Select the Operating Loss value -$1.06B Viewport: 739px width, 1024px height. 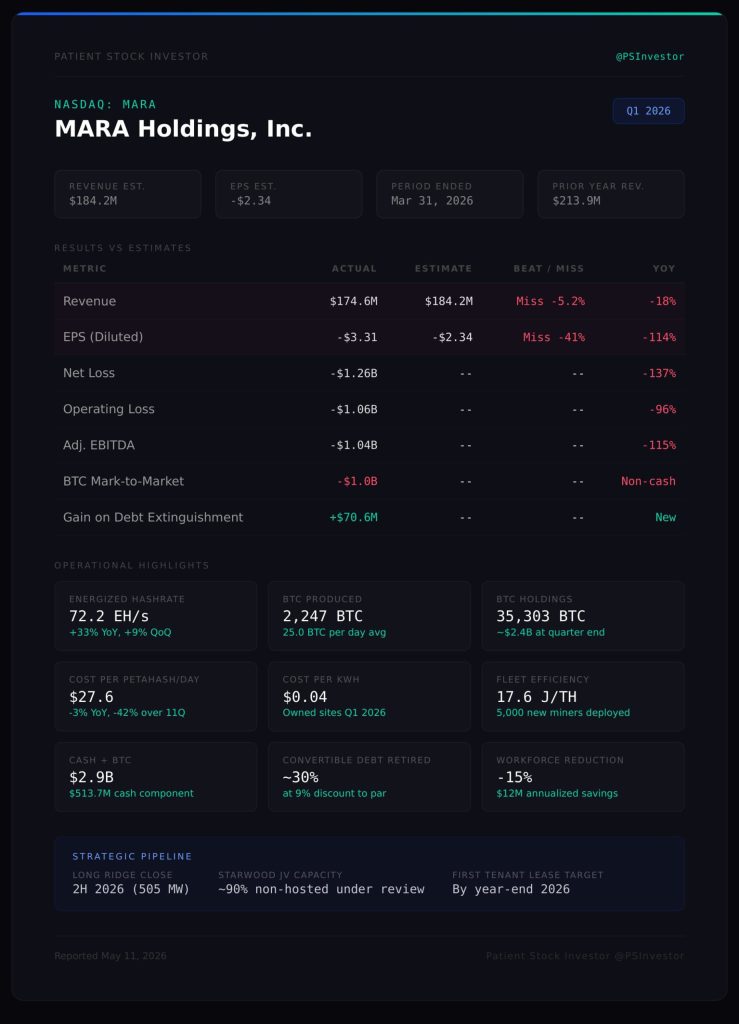(x=353, y=409)
